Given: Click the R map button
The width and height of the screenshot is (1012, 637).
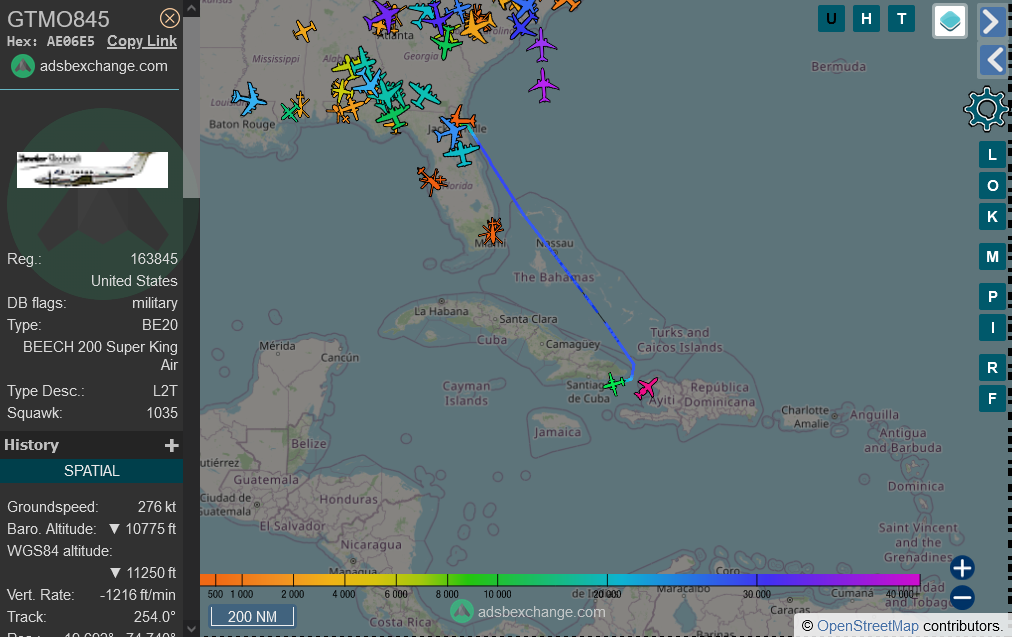Looking at the screenshot, I should coord(992,368).
